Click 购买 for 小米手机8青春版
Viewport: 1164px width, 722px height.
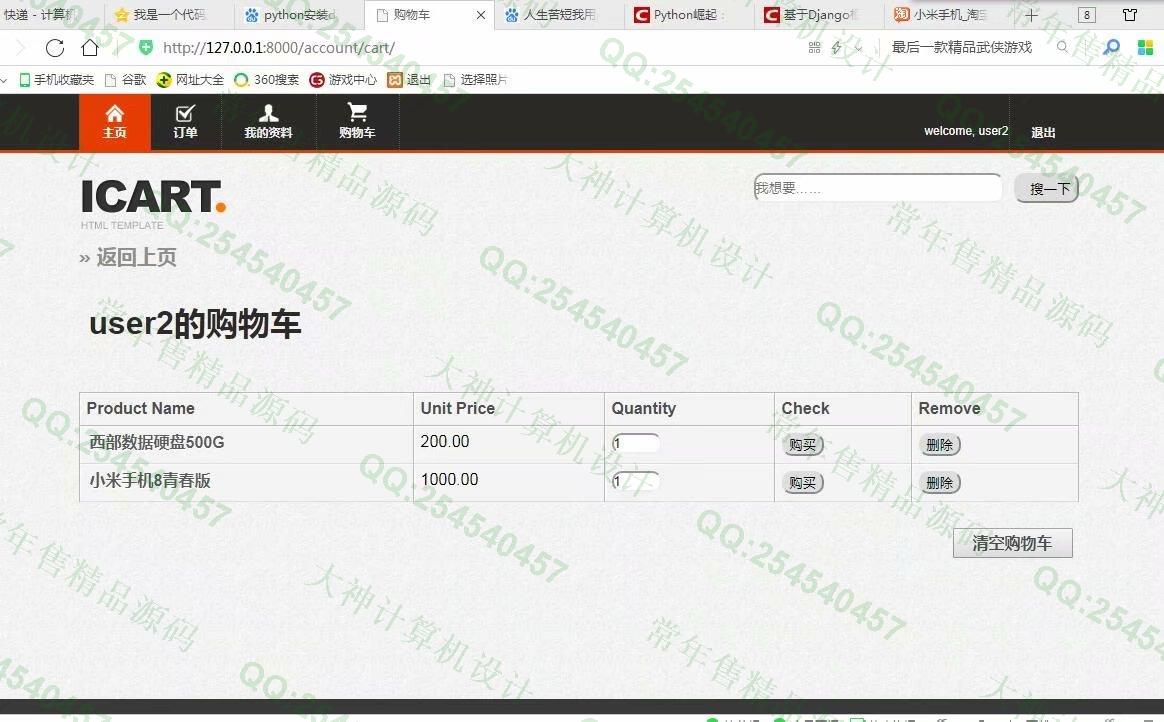[802, 482]
